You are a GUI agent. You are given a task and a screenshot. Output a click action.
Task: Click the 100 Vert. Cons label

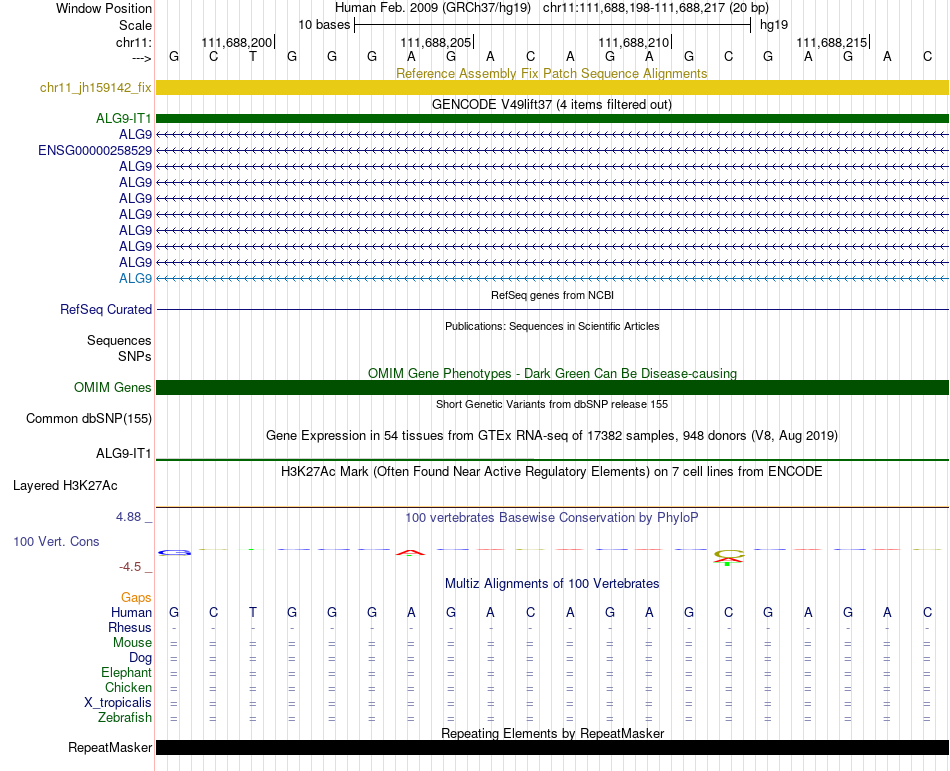pos(56,541)
